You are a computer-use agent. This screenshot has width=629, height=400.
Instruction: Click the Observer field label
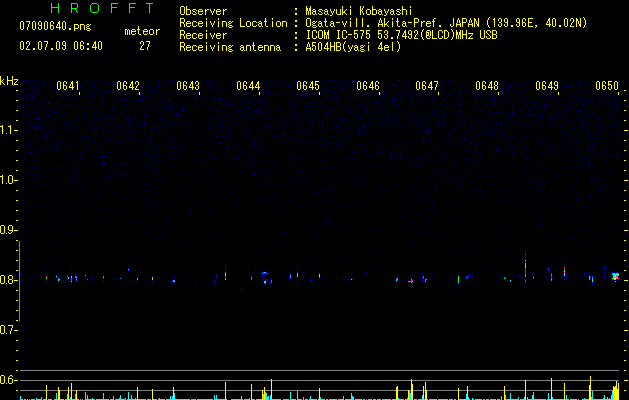[203, 11]
